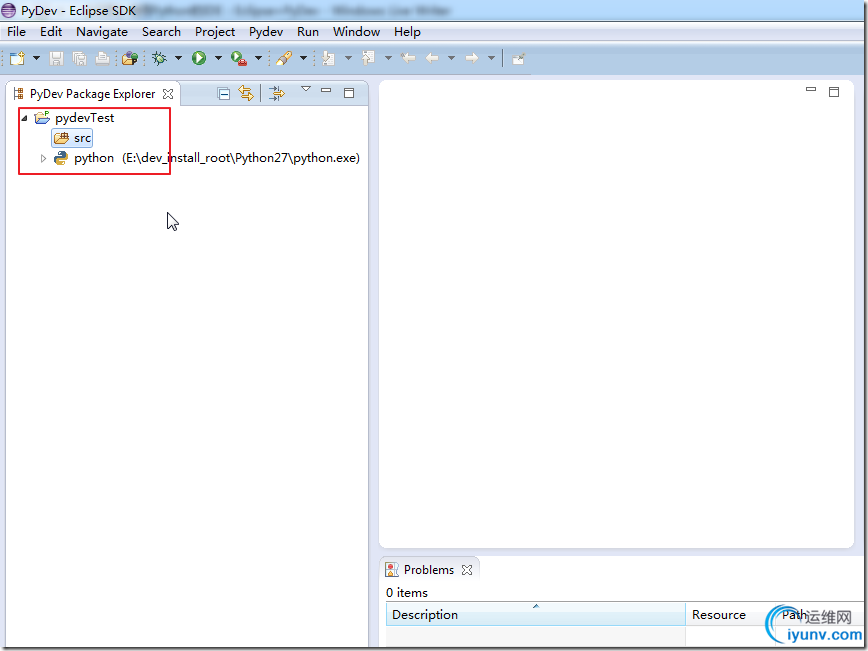The width and height of the screenshot is (868, 651).
Task: Open the Previous Annotation dropdown arrow
Action: click(x=388, y=58)
